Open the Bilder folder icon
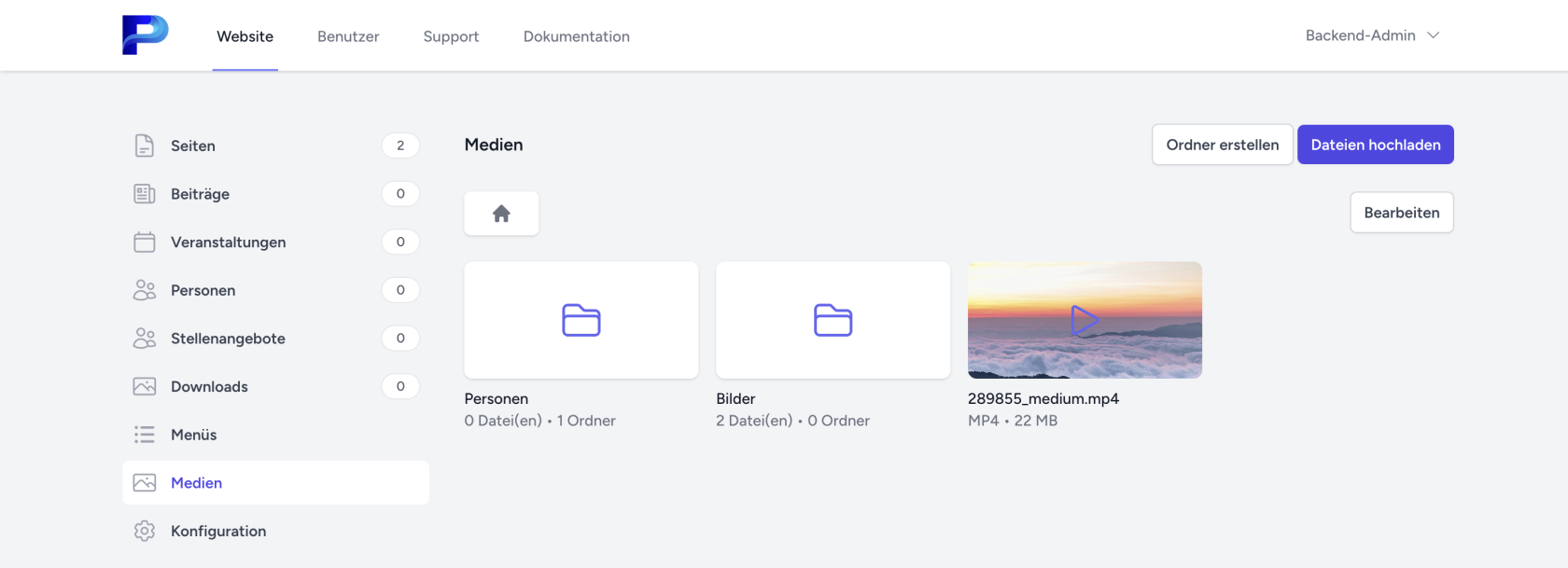The height and width of the screenshot is (568, 1568). [833, 320]
